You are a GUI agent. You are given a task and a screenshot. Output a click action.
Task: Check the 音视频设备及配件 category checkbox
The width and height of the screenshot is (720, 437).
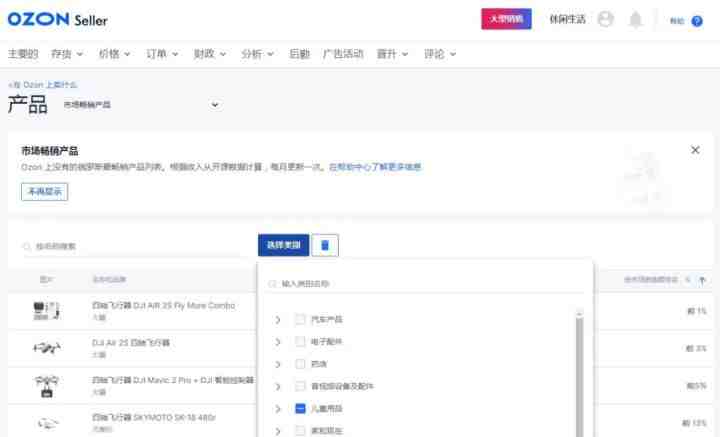tap(300, 386)
